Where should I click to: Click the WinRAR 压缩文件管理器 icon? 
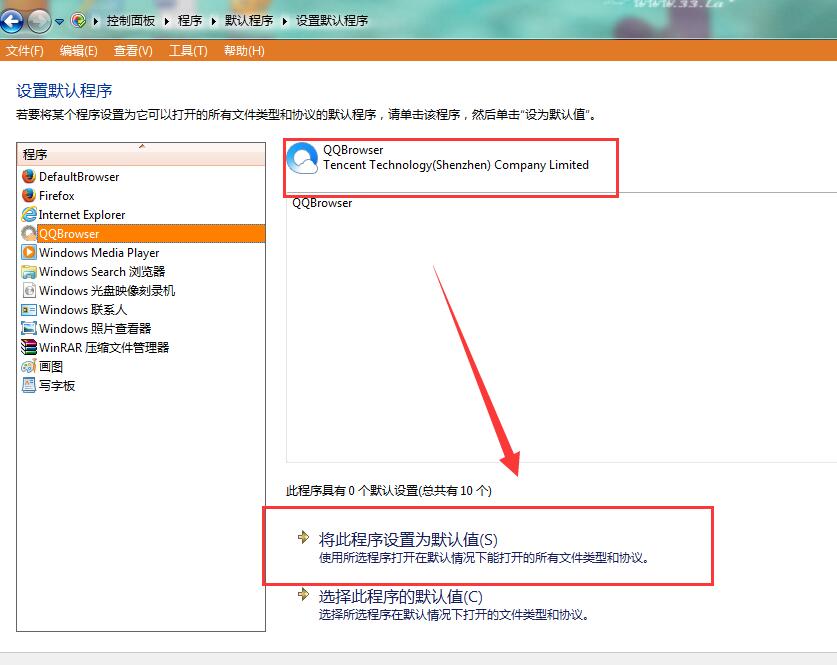point(29,347)
